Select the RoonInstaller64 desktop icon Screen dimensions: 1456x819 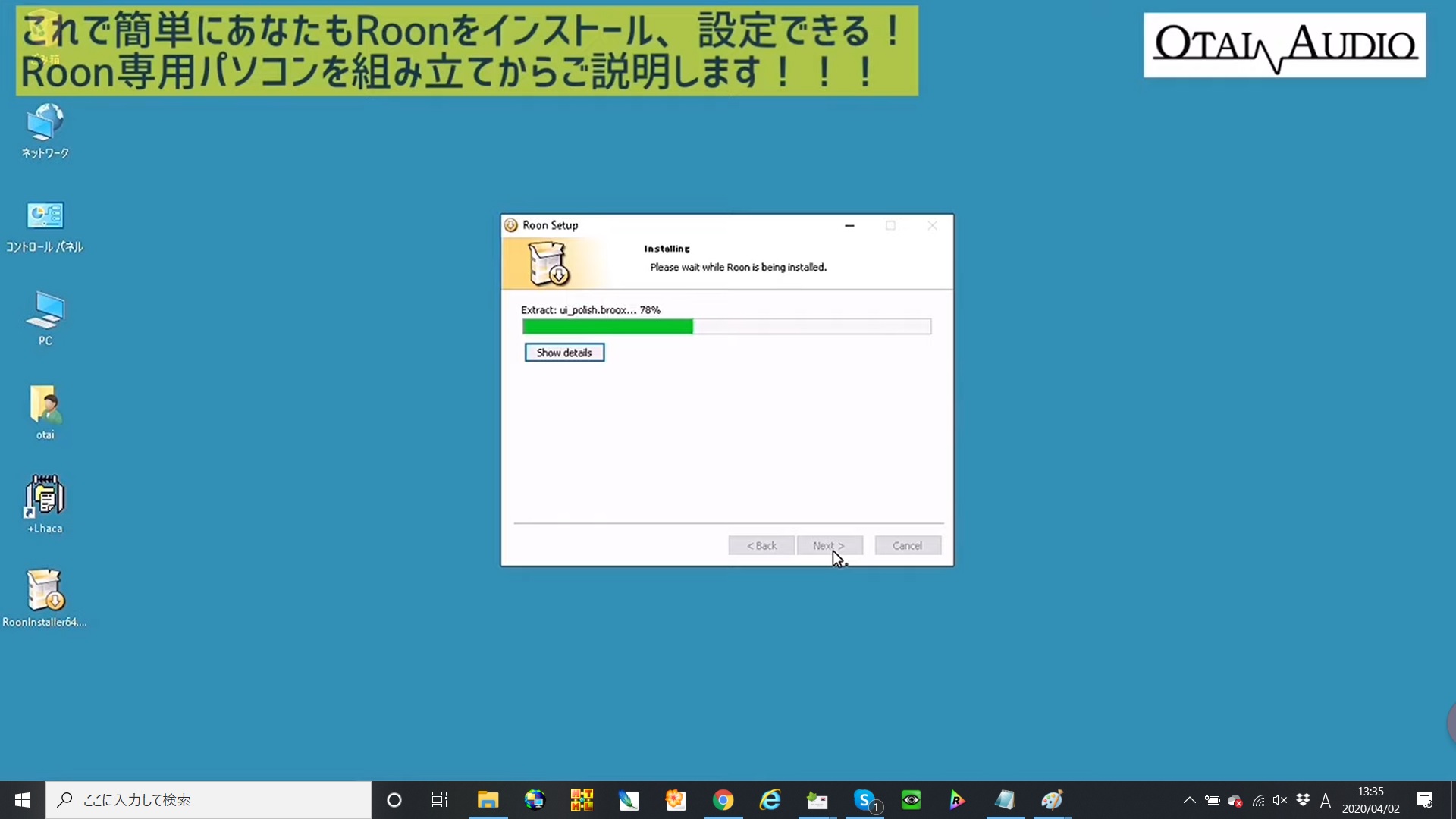tap(45, 599)
